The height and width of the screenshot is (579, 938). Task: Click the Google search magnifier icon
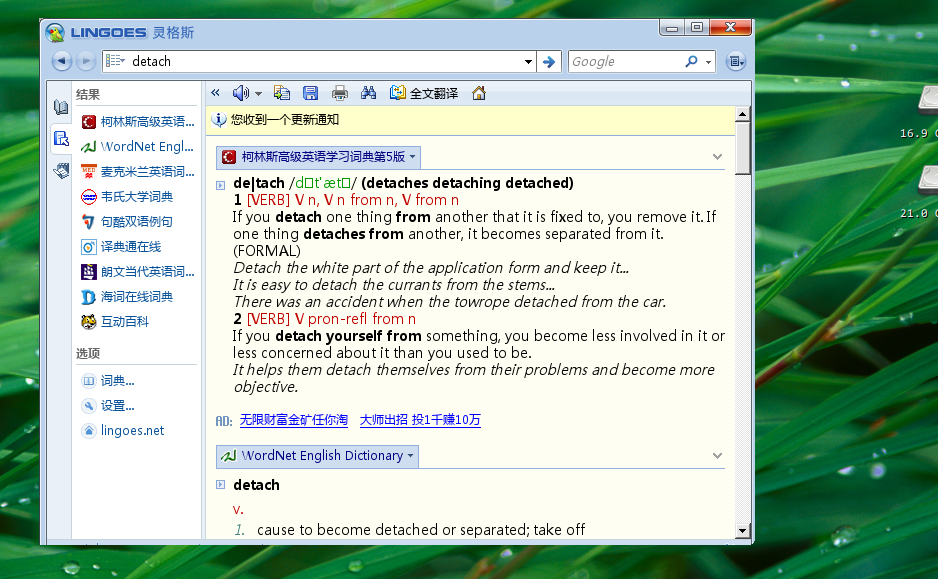[692, 61]
